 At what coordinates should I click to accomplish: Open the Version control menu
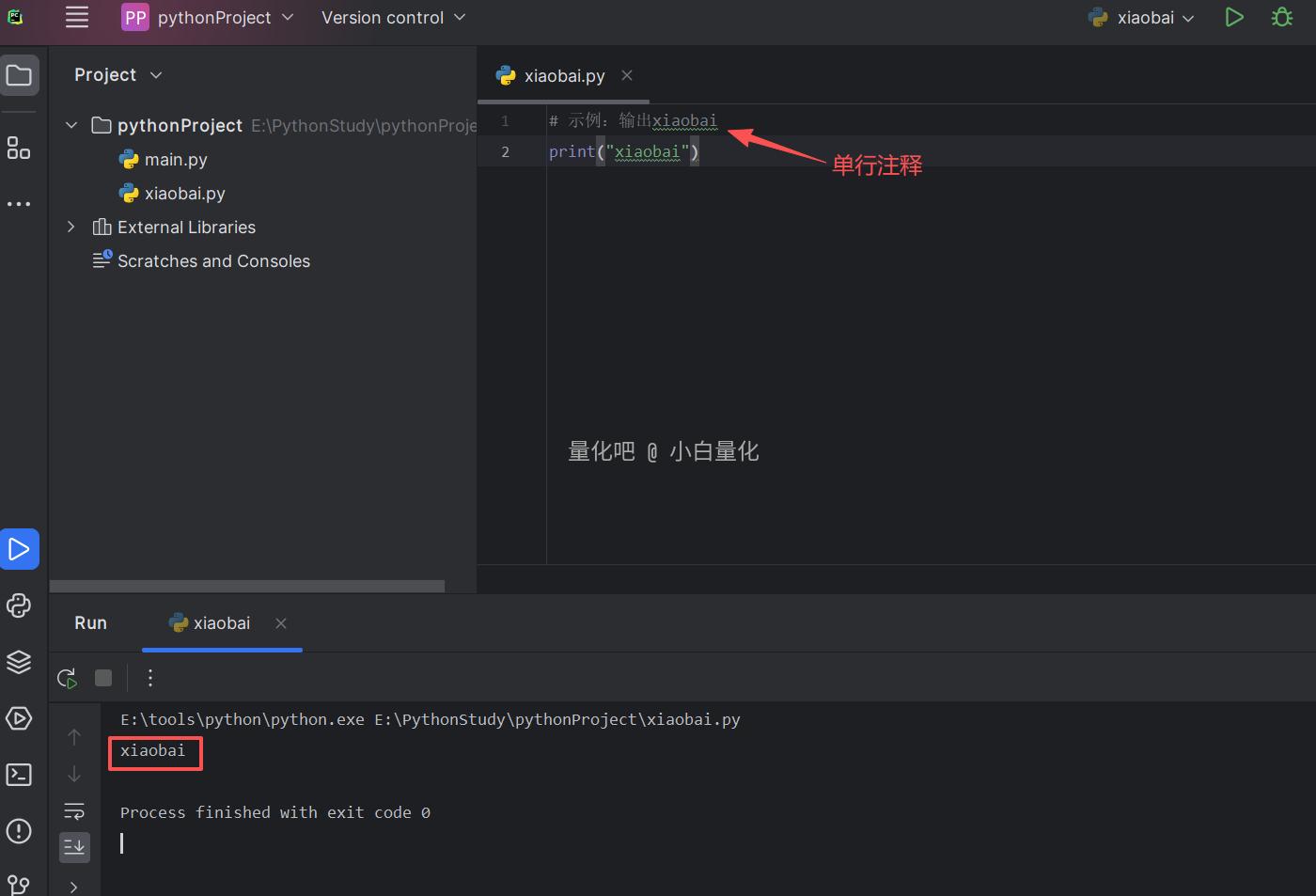393,17
